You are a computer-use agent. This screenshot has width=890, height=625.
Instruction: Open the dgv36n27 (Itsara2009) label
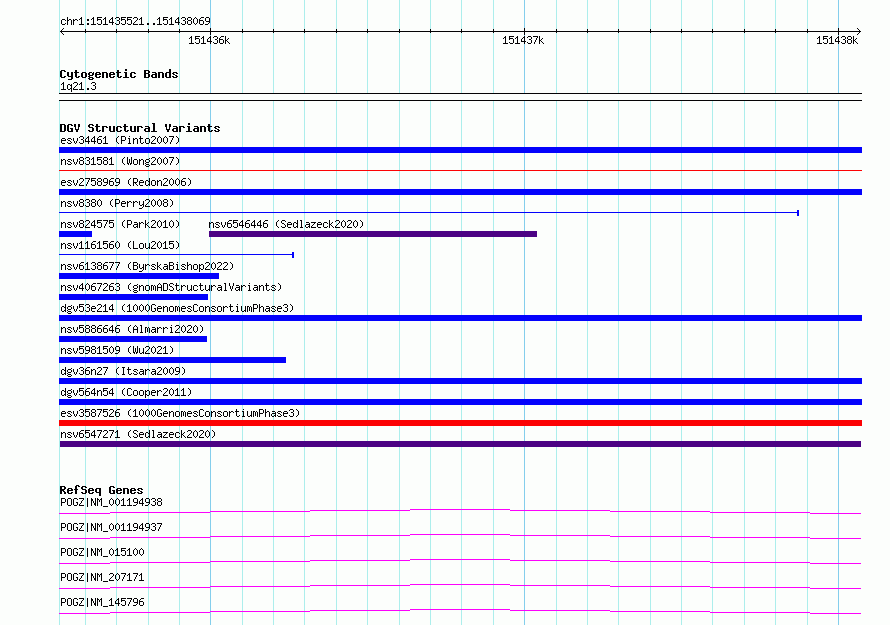point(123,371)
